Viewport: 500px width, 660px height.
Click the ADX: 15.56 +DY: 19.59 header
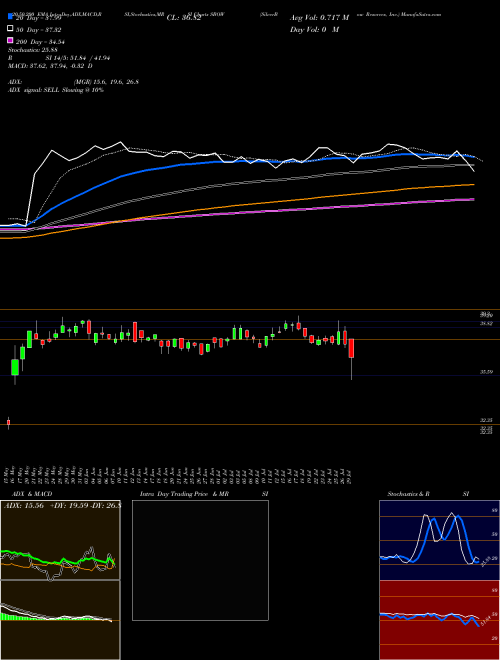tap(62, 506)
